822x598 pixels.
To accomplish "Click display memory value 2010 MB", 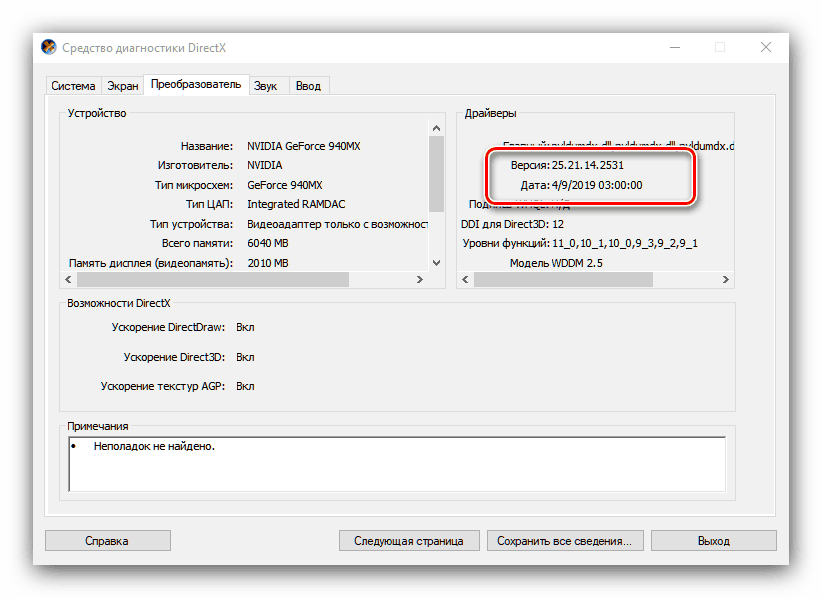I will click(268, 263).
